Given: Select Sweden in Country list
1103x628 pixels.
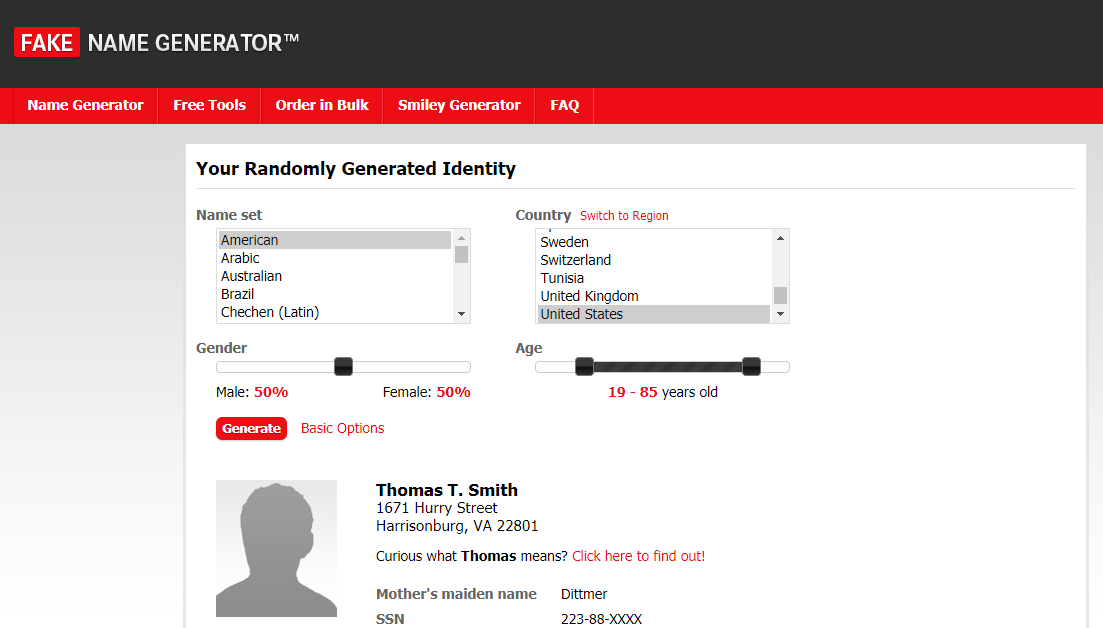Looking at the screenshot, I should click(653, 242).
